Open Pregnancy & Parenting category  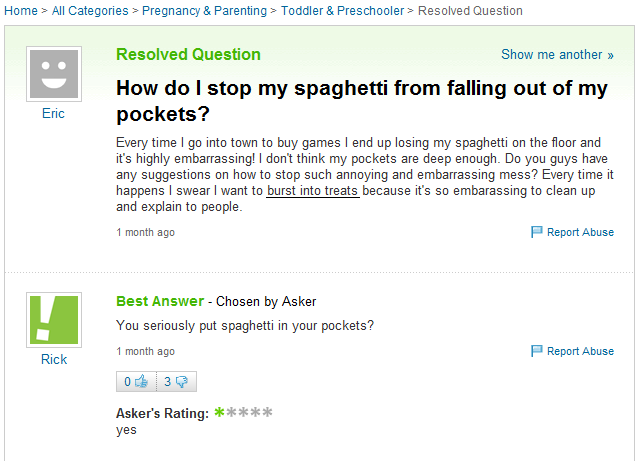(204, 11)
